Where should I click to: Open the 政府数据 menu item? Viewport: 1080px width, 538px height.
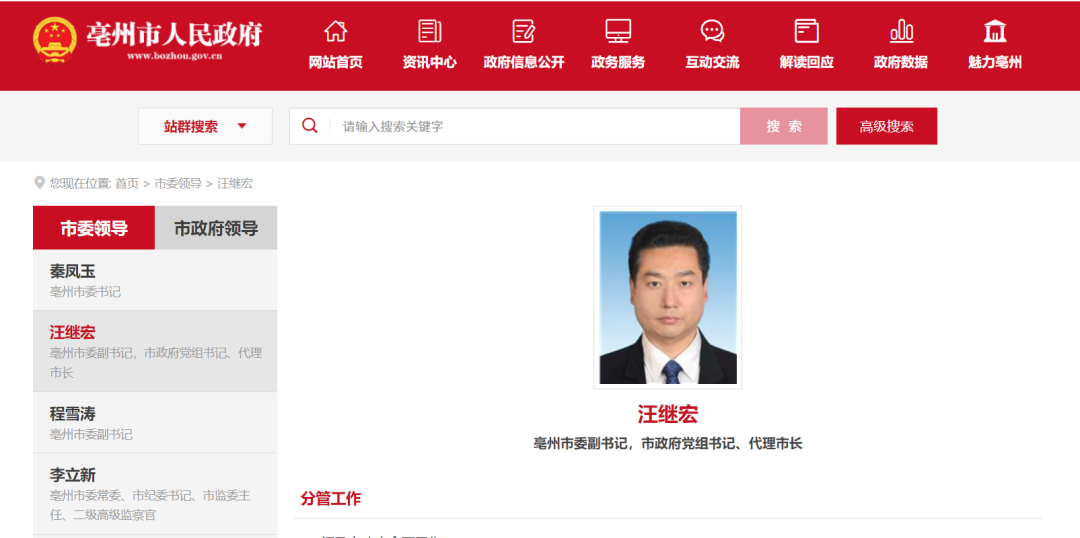(901, 62)
